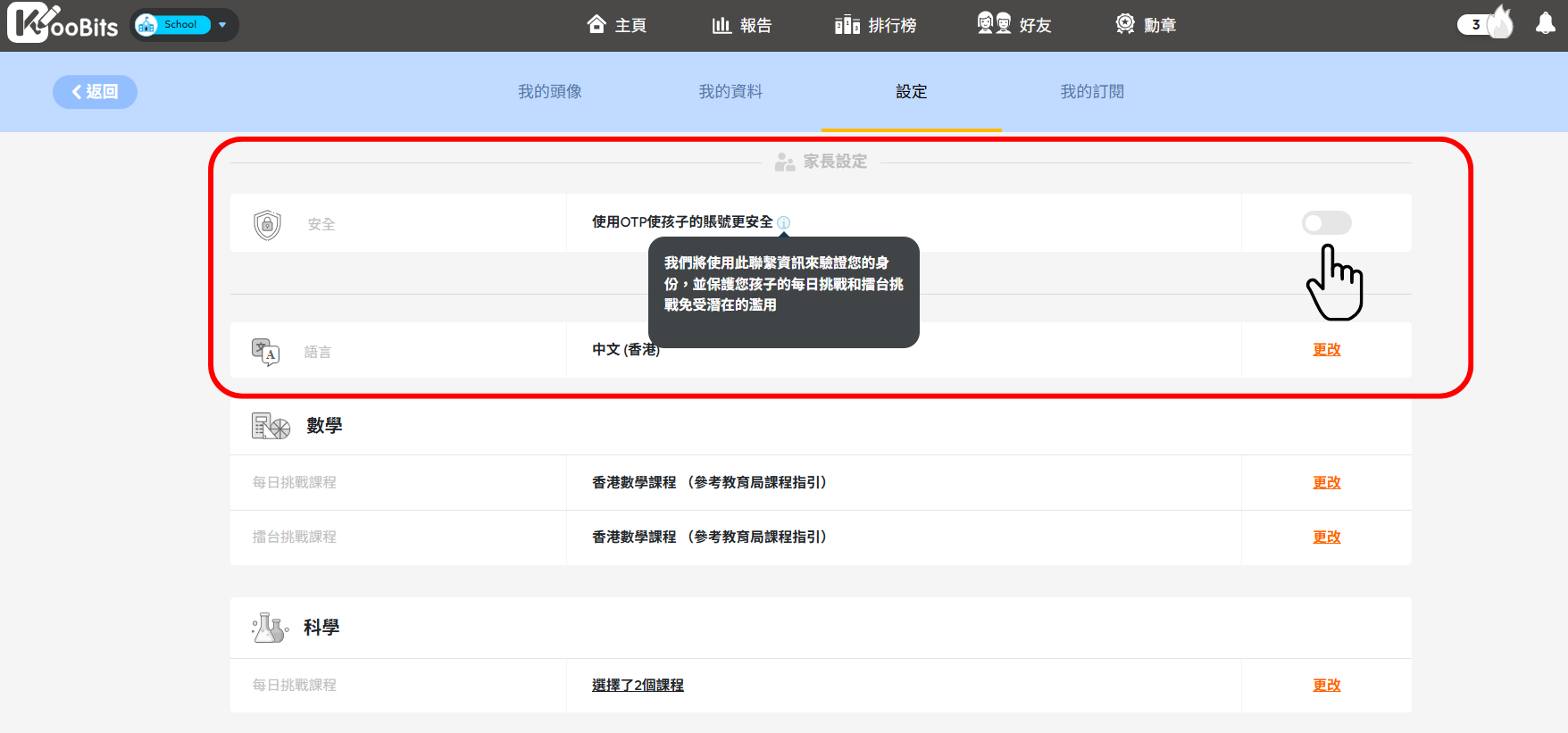Screen dimensions: 1568x733
Task: Open the 勳章 badges menu
Action: point(1146,25)
